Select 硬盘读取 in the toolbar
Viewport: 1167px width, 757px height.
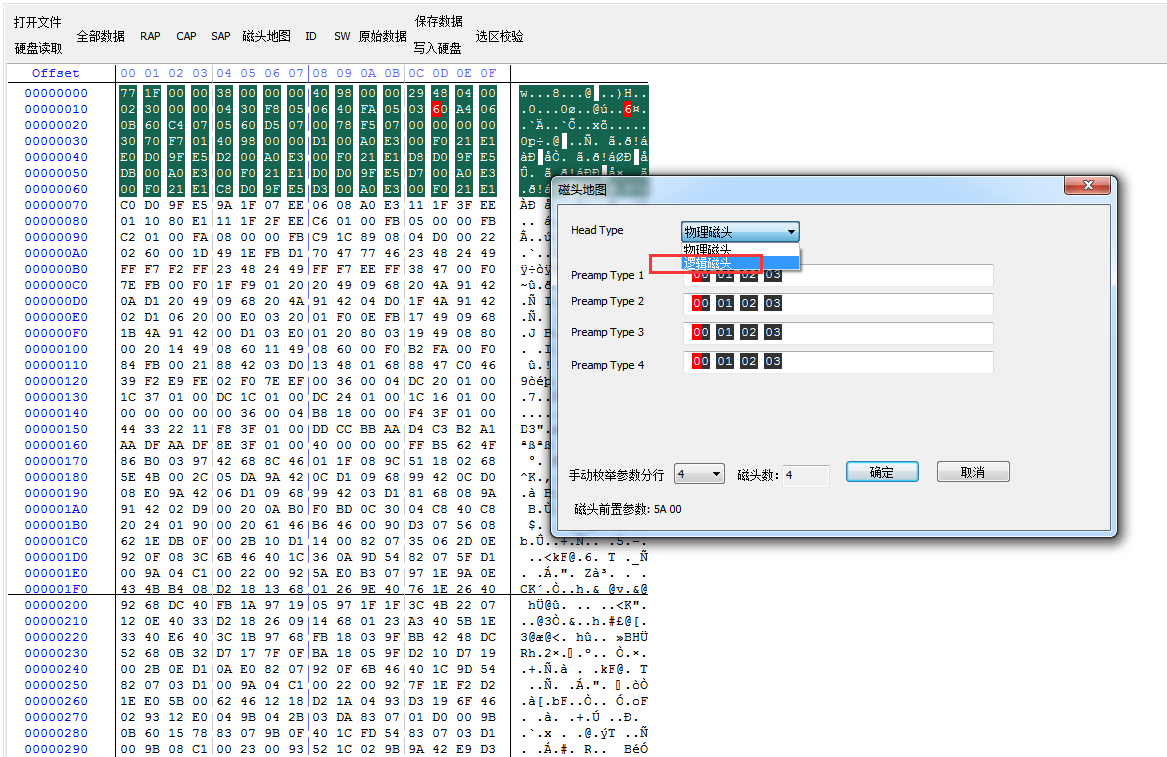tap(39, 48)
